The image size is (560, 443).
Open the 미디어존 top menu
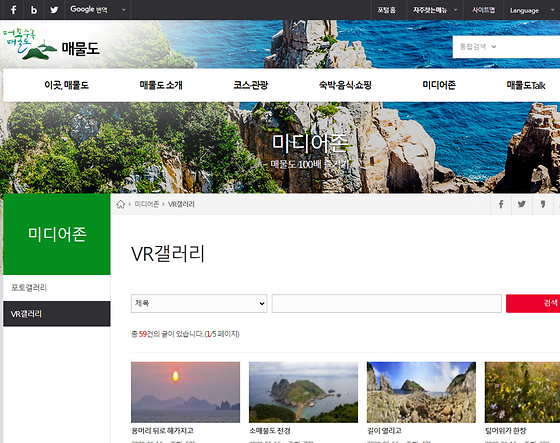coord(439,85)
